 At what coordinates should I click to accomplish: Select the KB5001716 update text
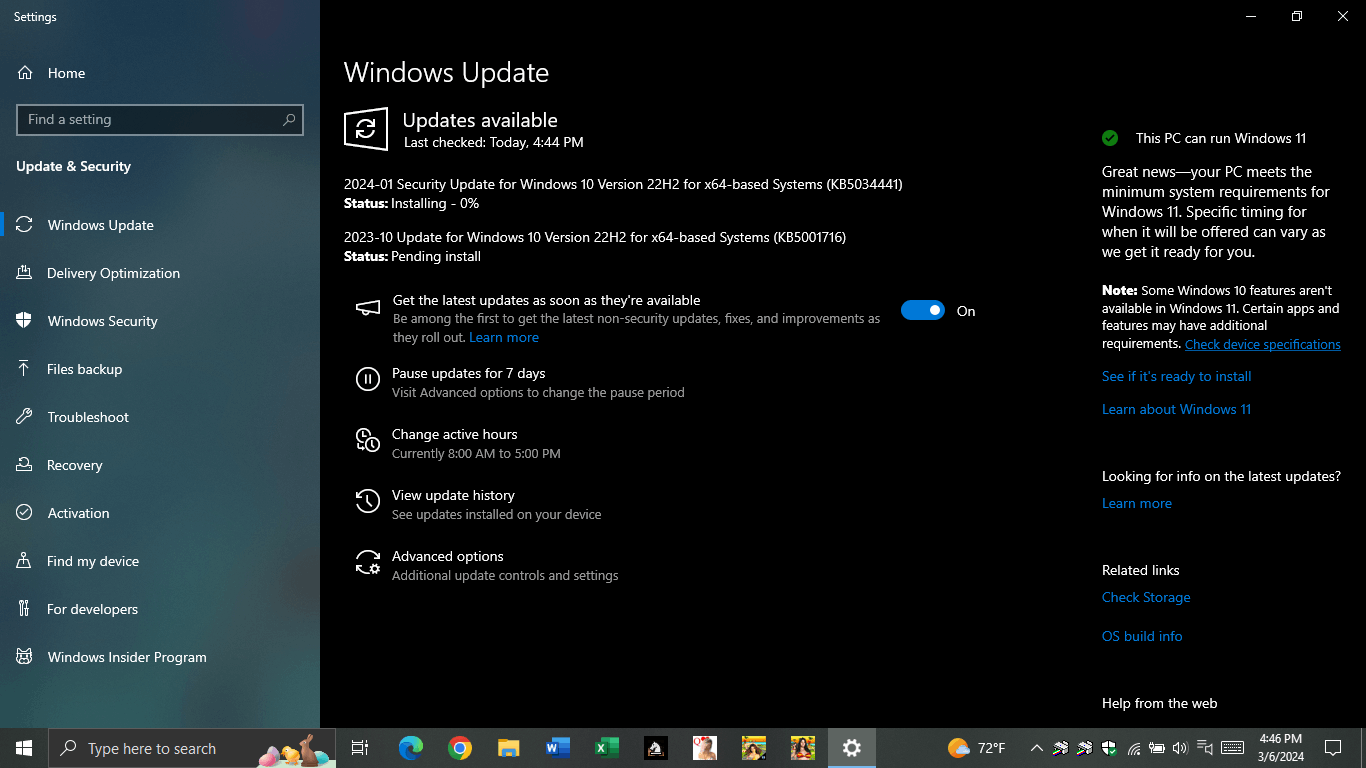(x=595, y=237)
